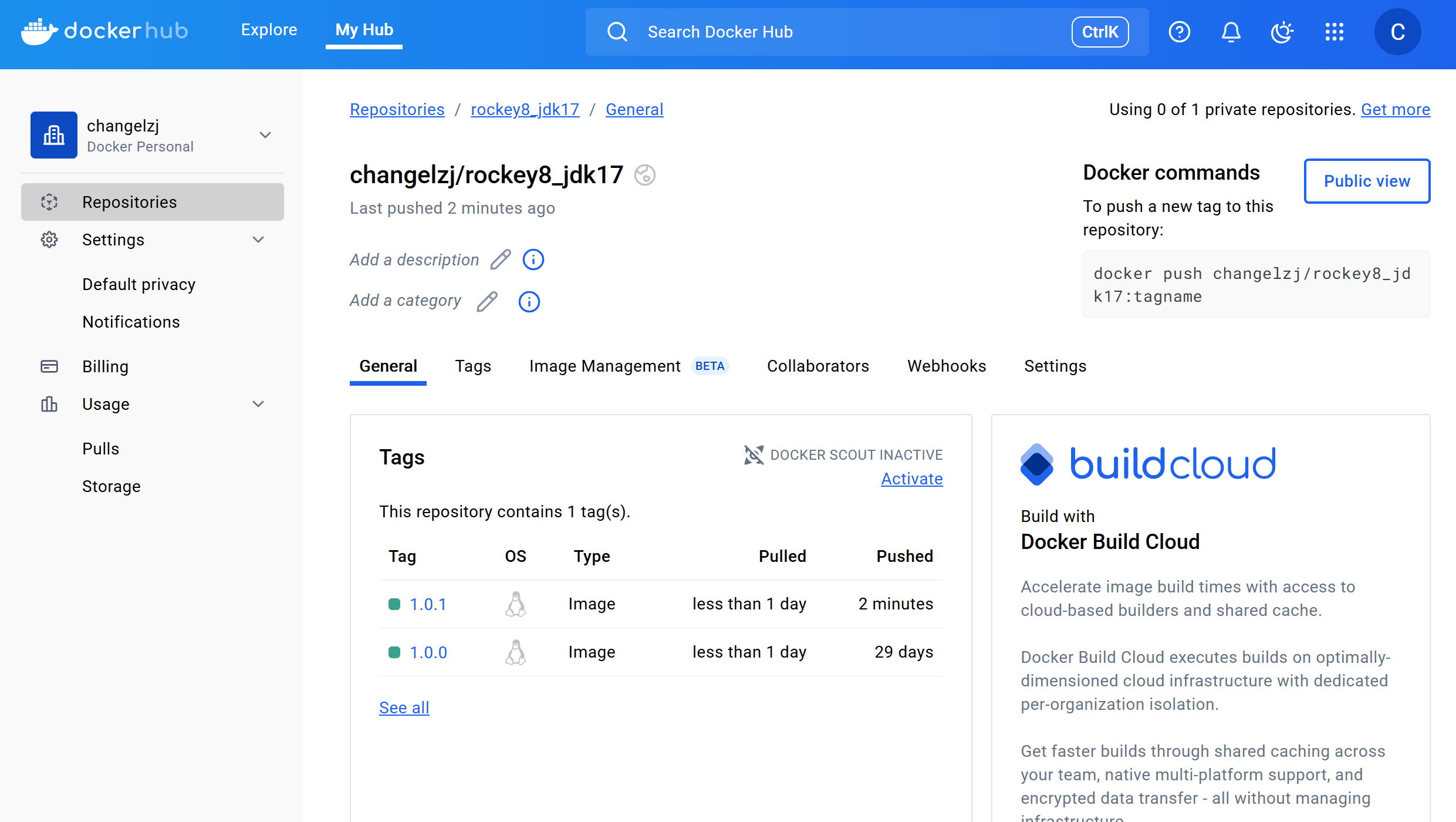Viewport: 1456px width, 822px height.
Task: Click the '2 minutes' pushed cell
Action: click(896, 604)
